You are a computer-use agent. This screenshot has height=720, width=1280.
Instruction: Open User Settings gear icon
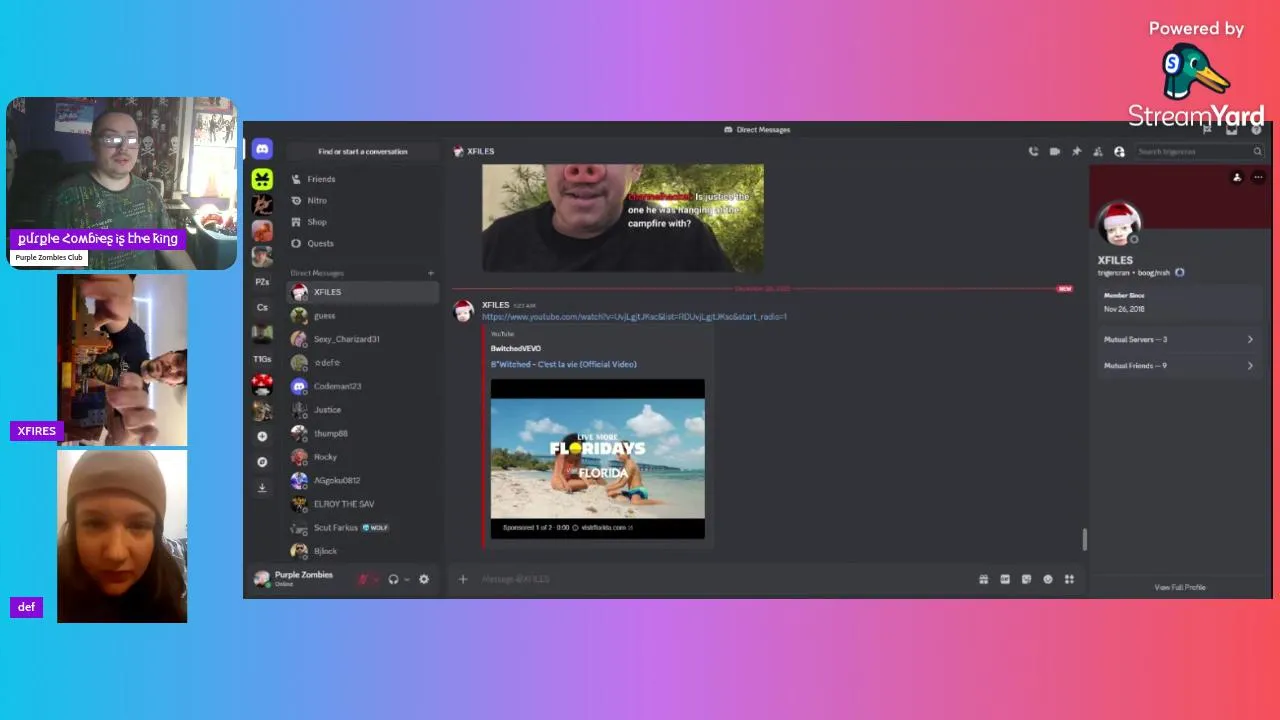click(x=424, y=579)
